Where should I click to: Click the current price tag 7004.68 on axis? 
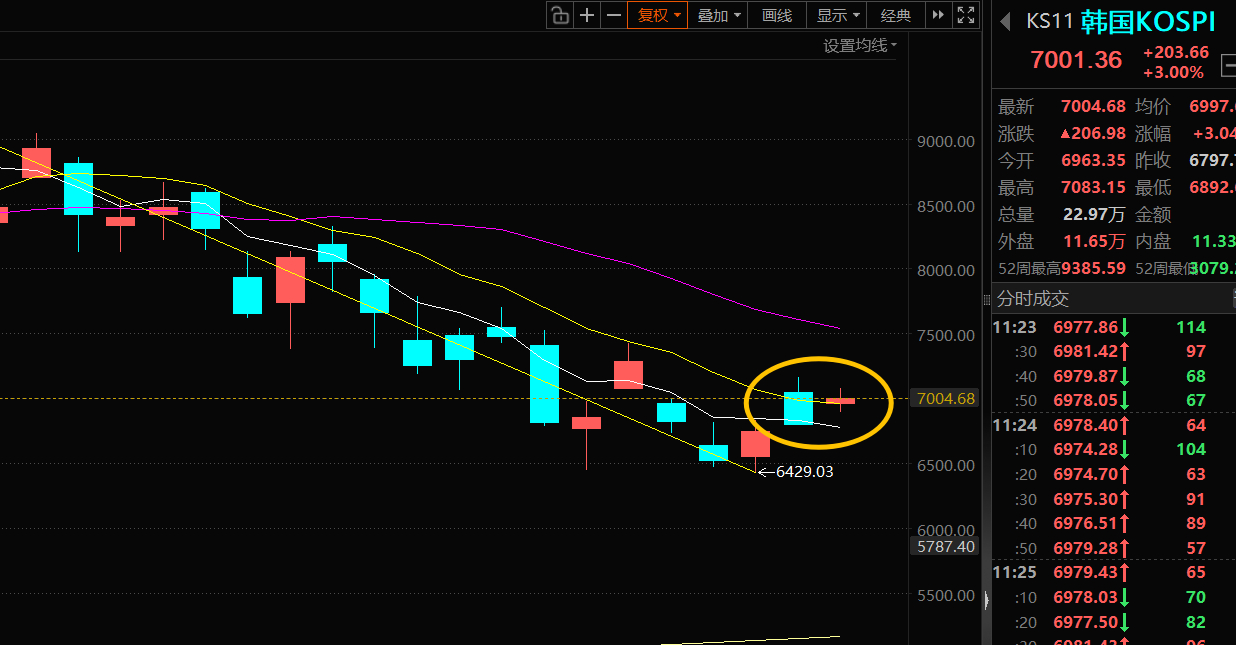[945, 399]
